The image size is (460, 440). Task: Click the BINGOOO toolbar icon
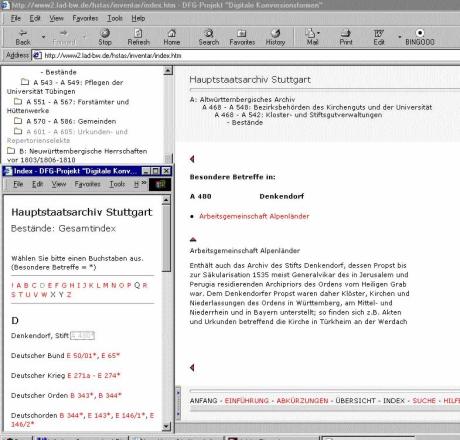click(420, 37)
